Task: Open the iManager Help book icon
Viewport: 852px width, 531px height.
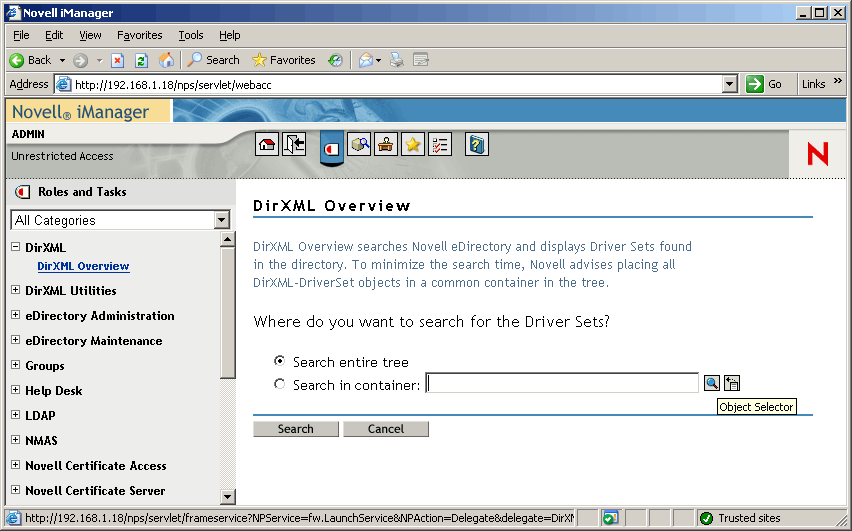Action: [x=477, y=145]
